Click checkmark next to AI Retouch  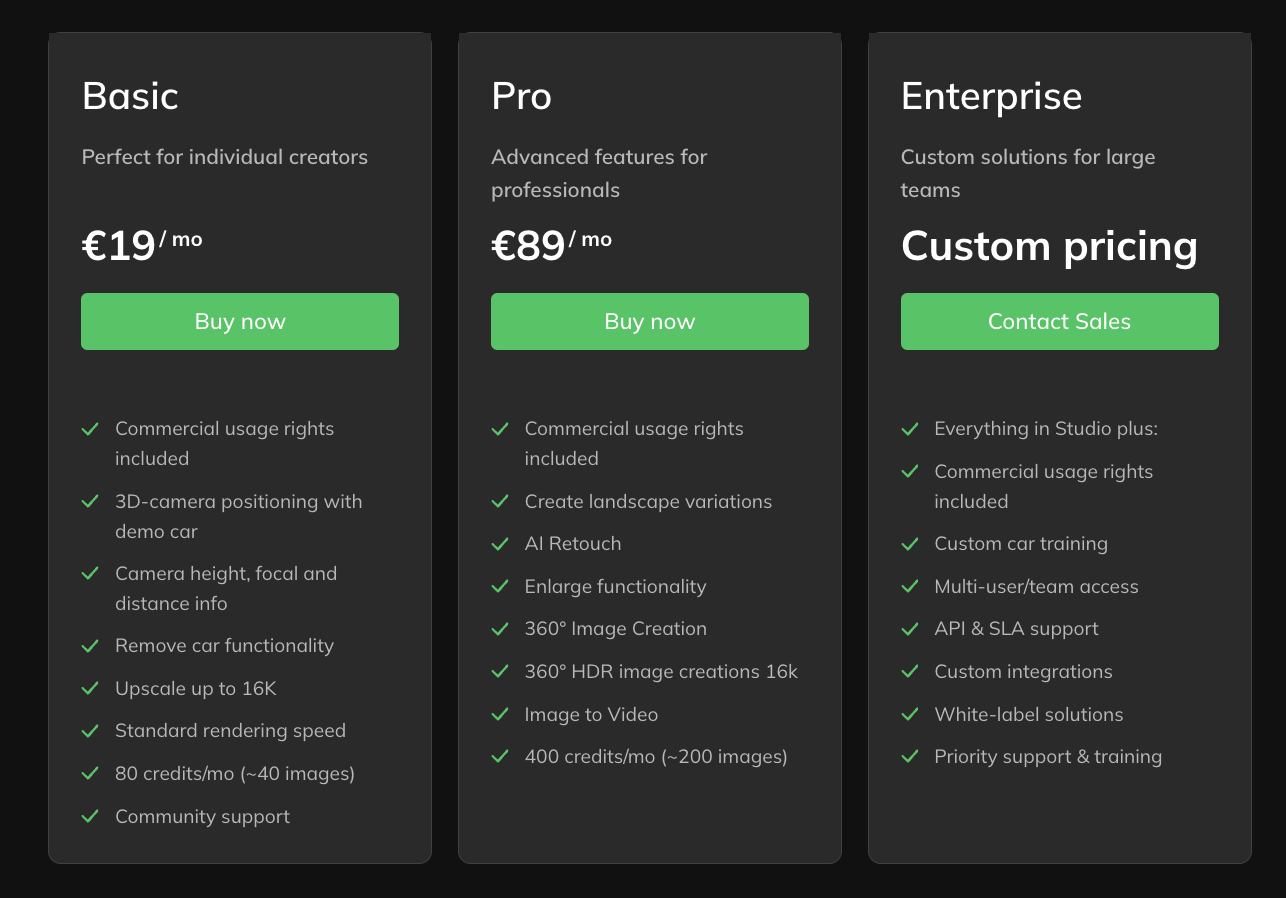pos(500,543)
